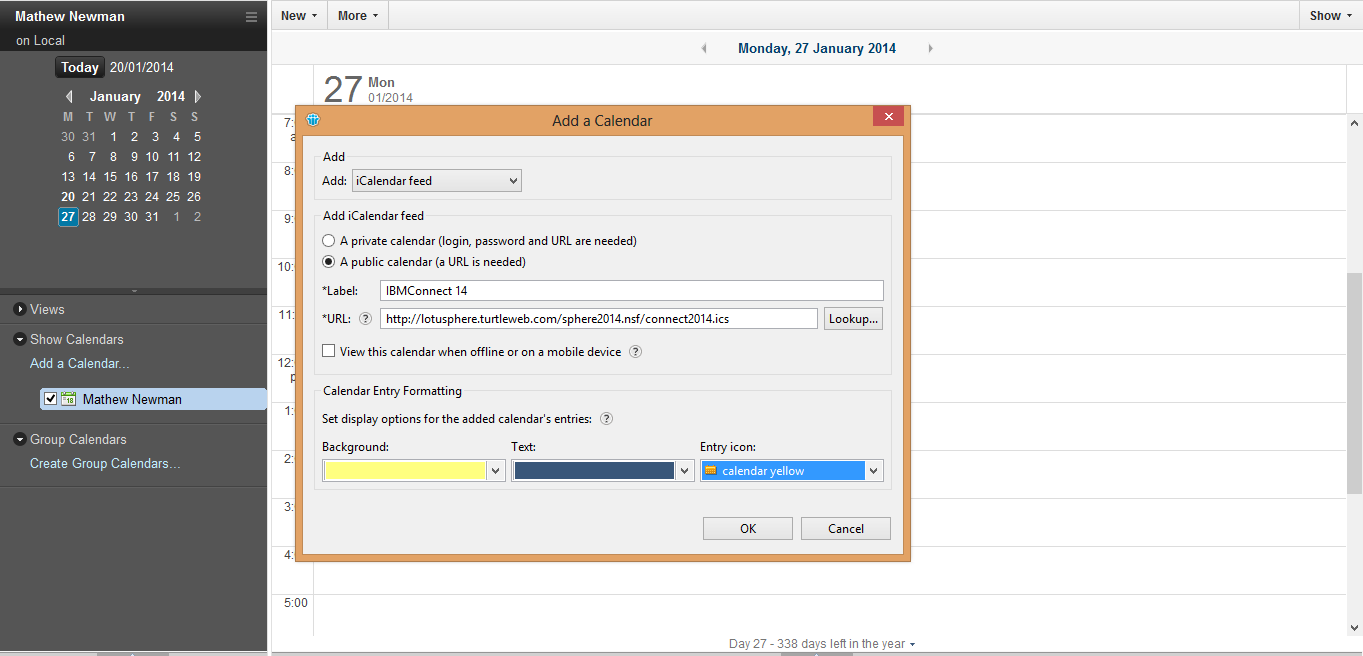Click the yellow Background color swatch

point(405,471)
